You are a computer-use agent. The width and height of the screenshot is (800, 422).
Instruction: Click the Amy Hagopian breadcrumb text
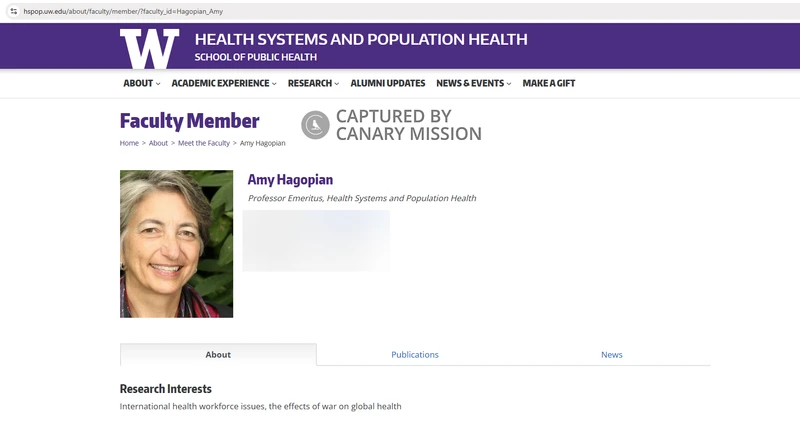click(x=262, y=143)
